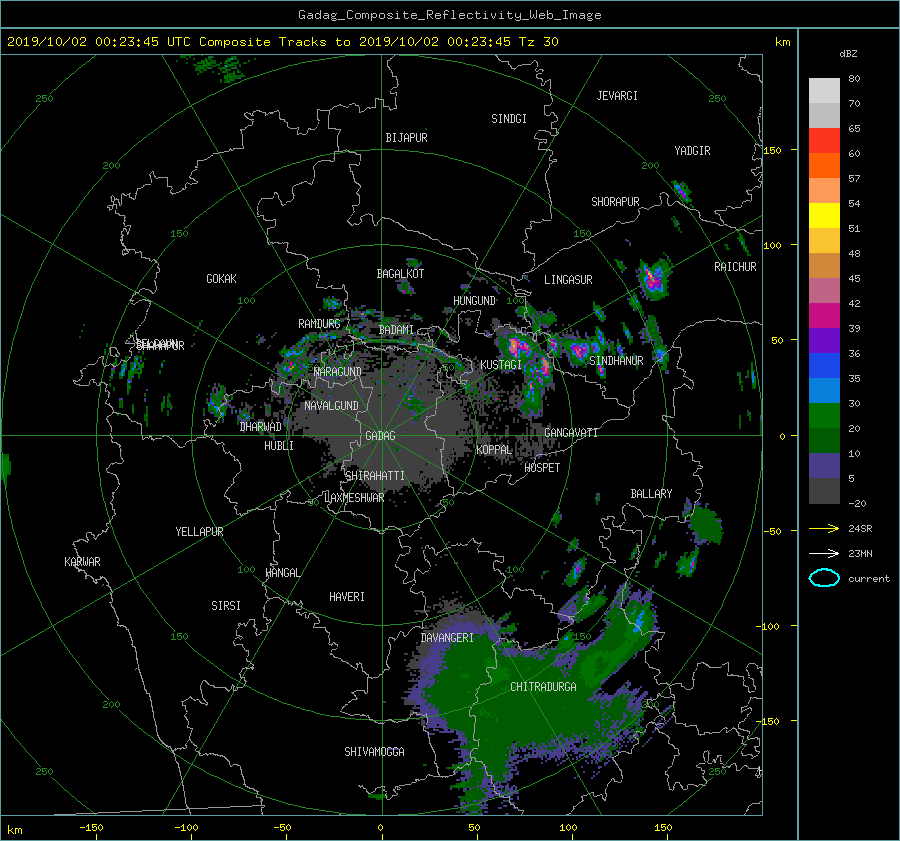Select the YADGIR label

click(x=692, y=151)
